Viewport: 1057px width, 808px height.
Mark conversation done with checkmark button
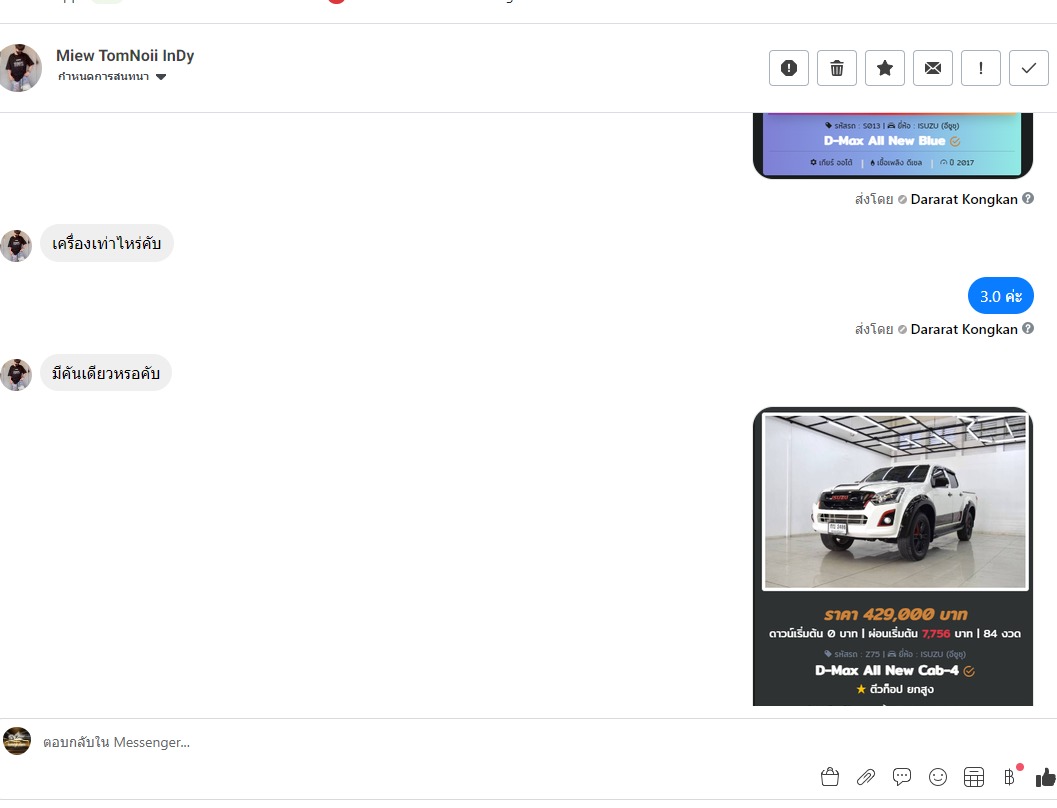[x=1029, y=68]
